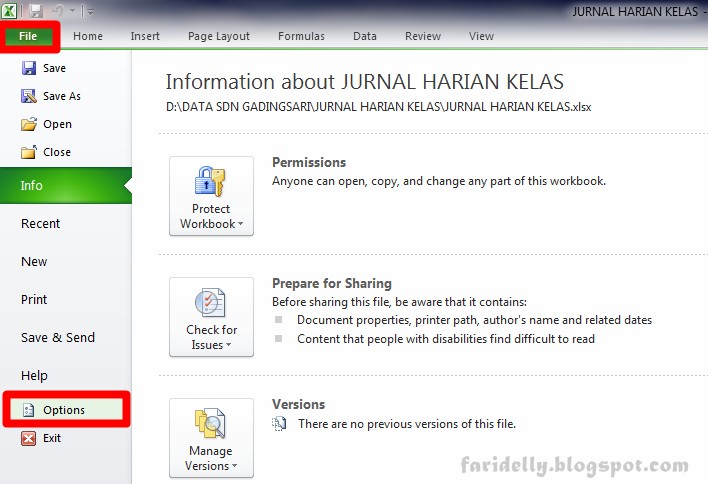Viewport: 708px width, 484px height.
Task: Click 'Document properties, printer path' item
Action: pyautogui.click(x=475, y=320)
